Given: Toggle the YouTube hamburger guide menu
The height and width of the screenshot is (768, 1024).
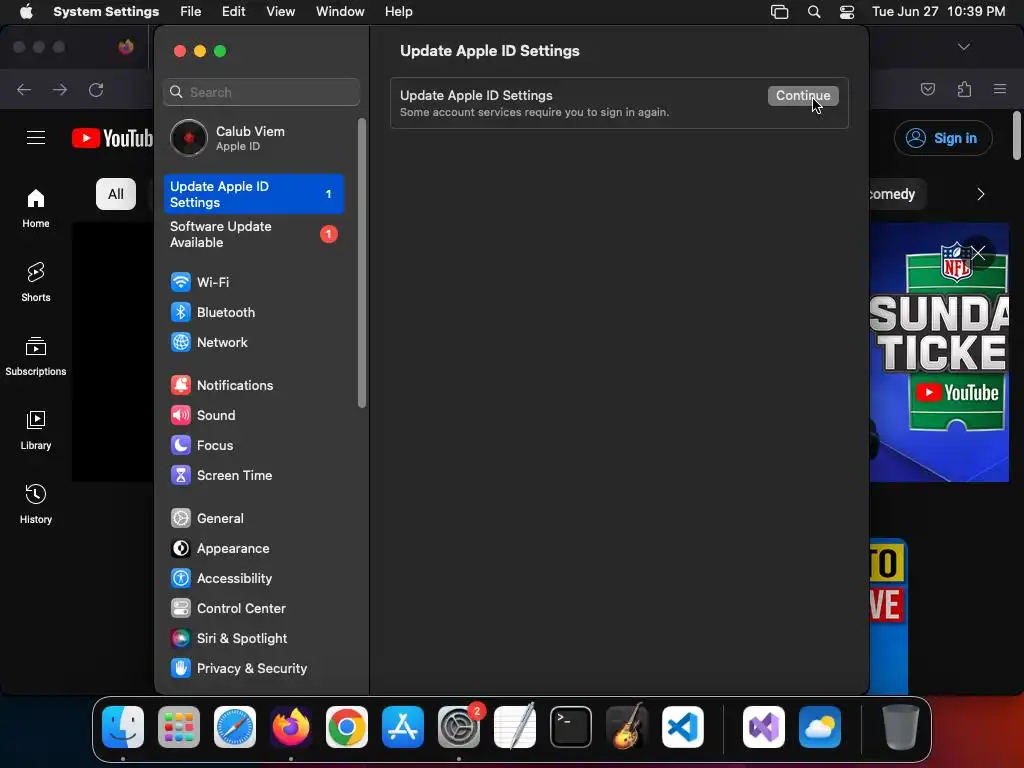Looking at the screenshot, I should click(36, 138).
